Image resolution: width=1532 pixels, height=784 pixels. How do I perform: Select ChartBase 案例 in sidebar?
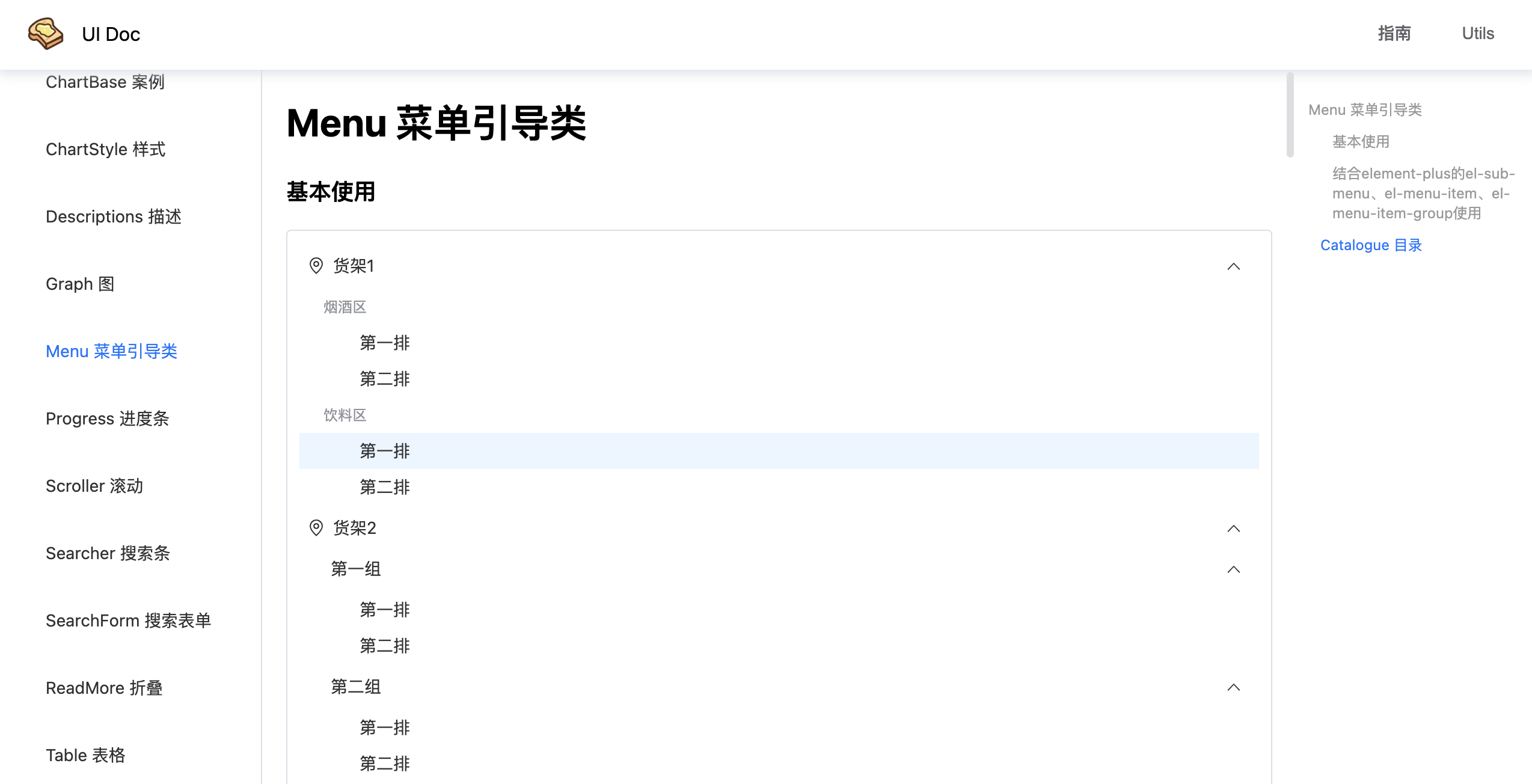pos(107,82)
